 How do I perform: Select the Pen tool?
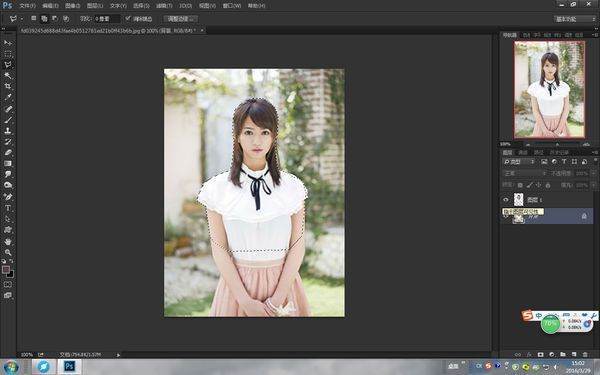point(8,197)
